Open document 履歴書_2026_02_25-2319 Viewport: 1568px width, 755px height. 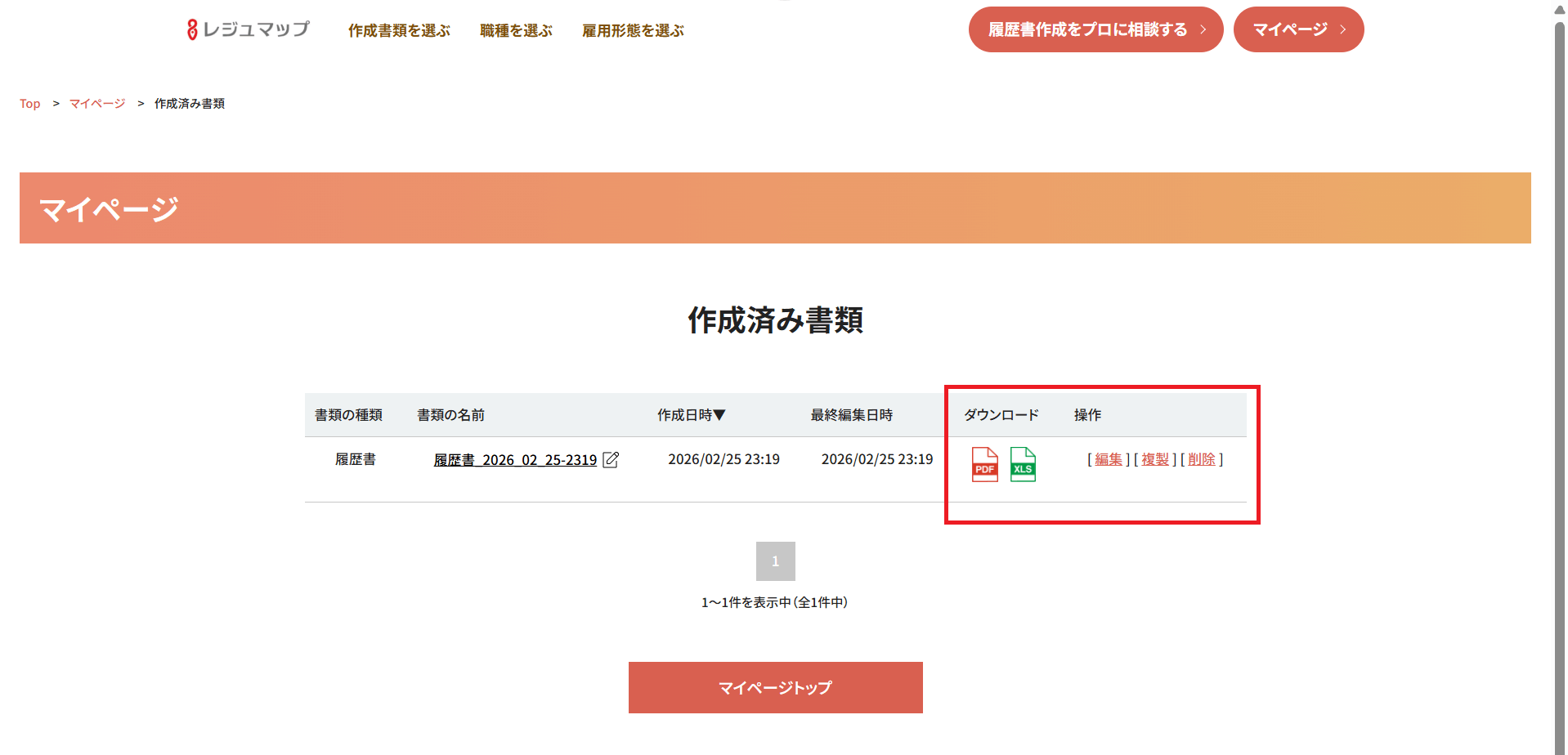[515, 460]
